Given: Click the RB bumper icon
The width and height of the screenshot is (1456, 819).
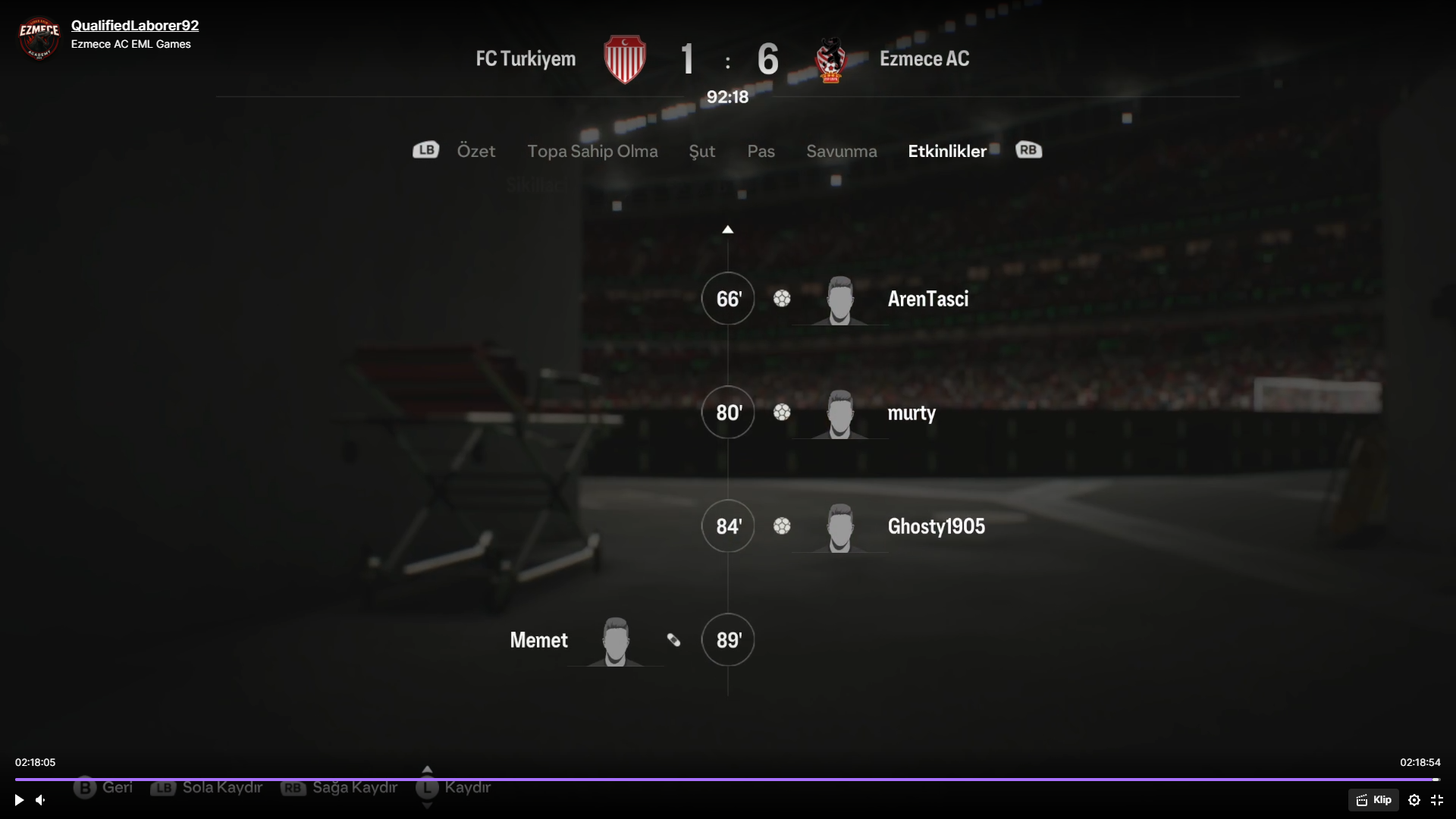Looking at the screenshot, I should click(x=1028, y=150).
